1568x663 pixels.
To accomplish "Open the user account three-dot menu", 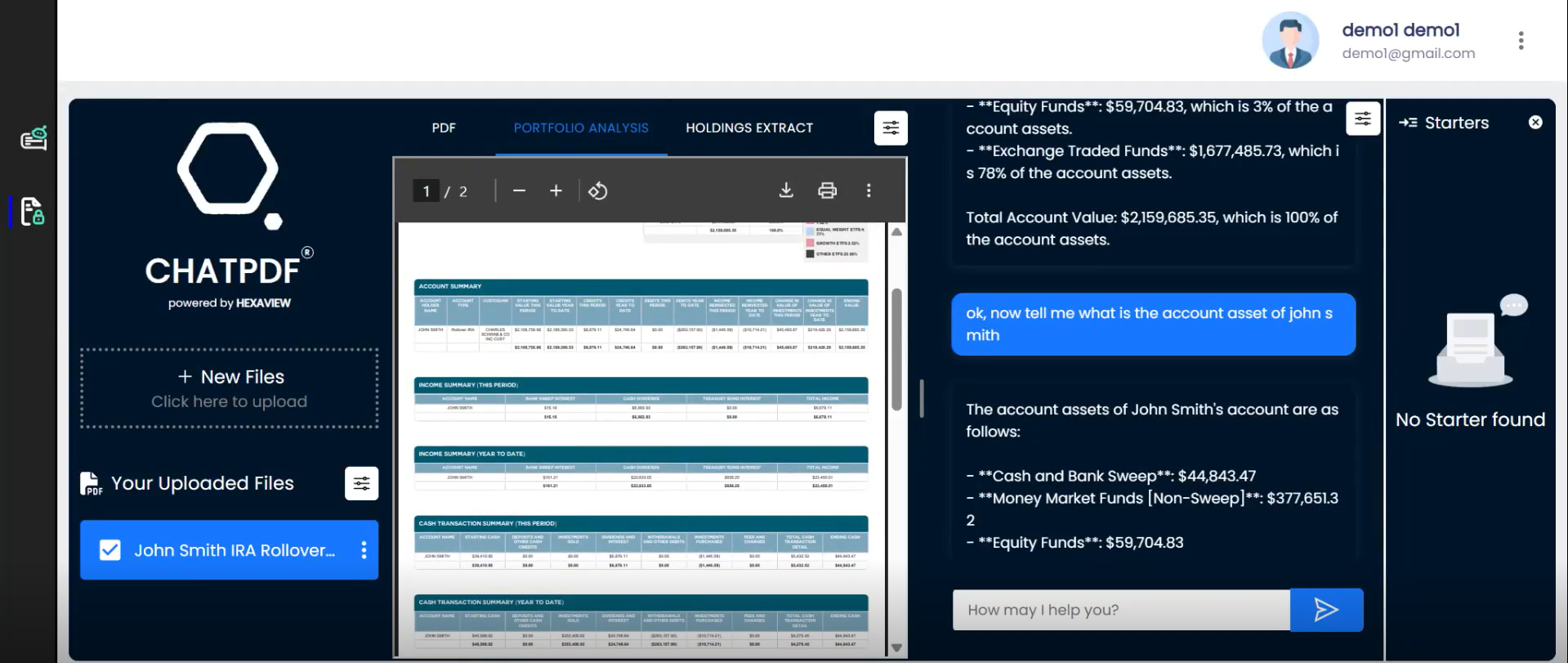I will tap(1521, 41).
